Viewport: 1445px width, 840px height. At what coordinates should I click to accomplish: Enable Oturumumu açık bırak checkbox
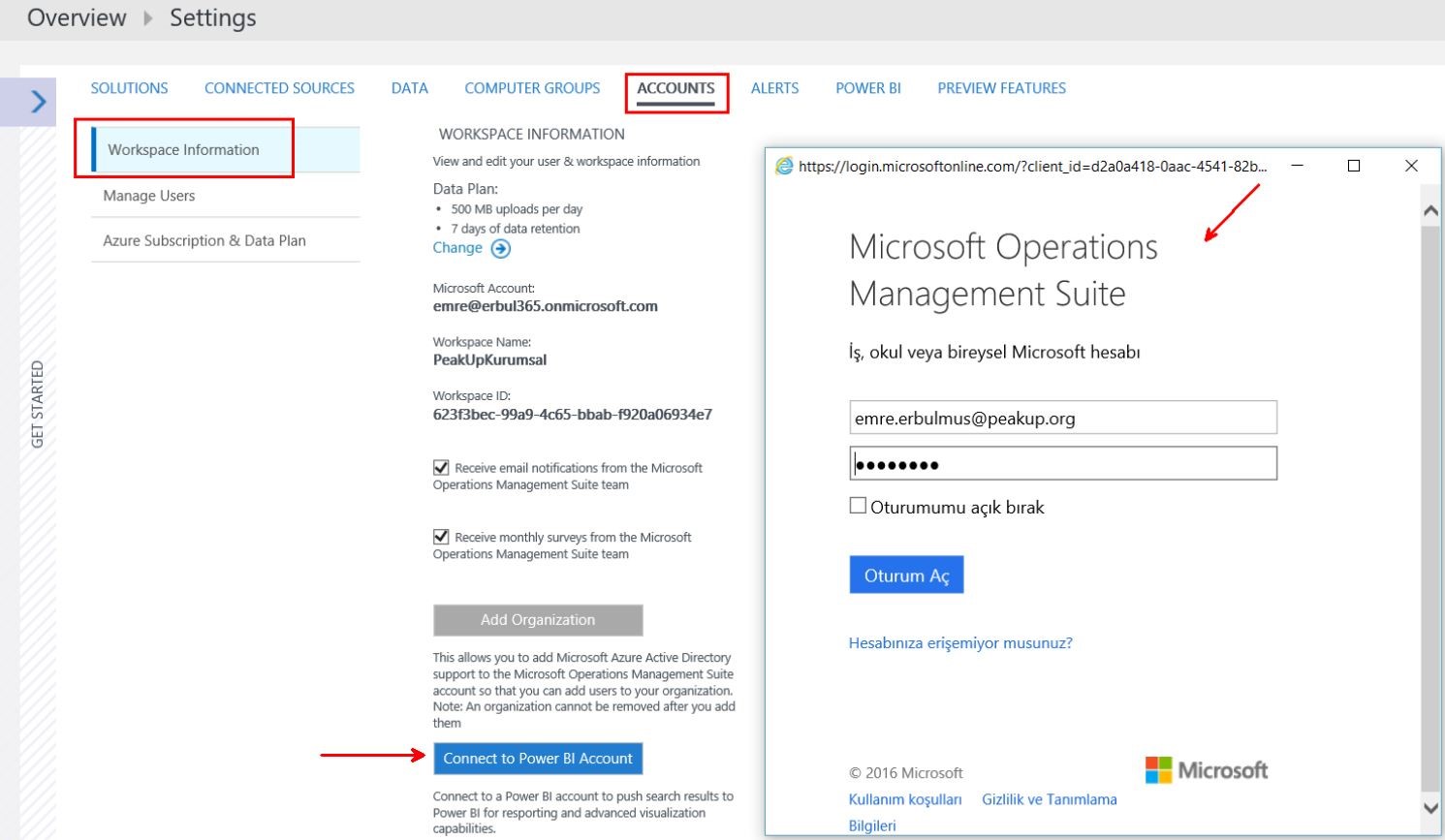pos(858,506)
